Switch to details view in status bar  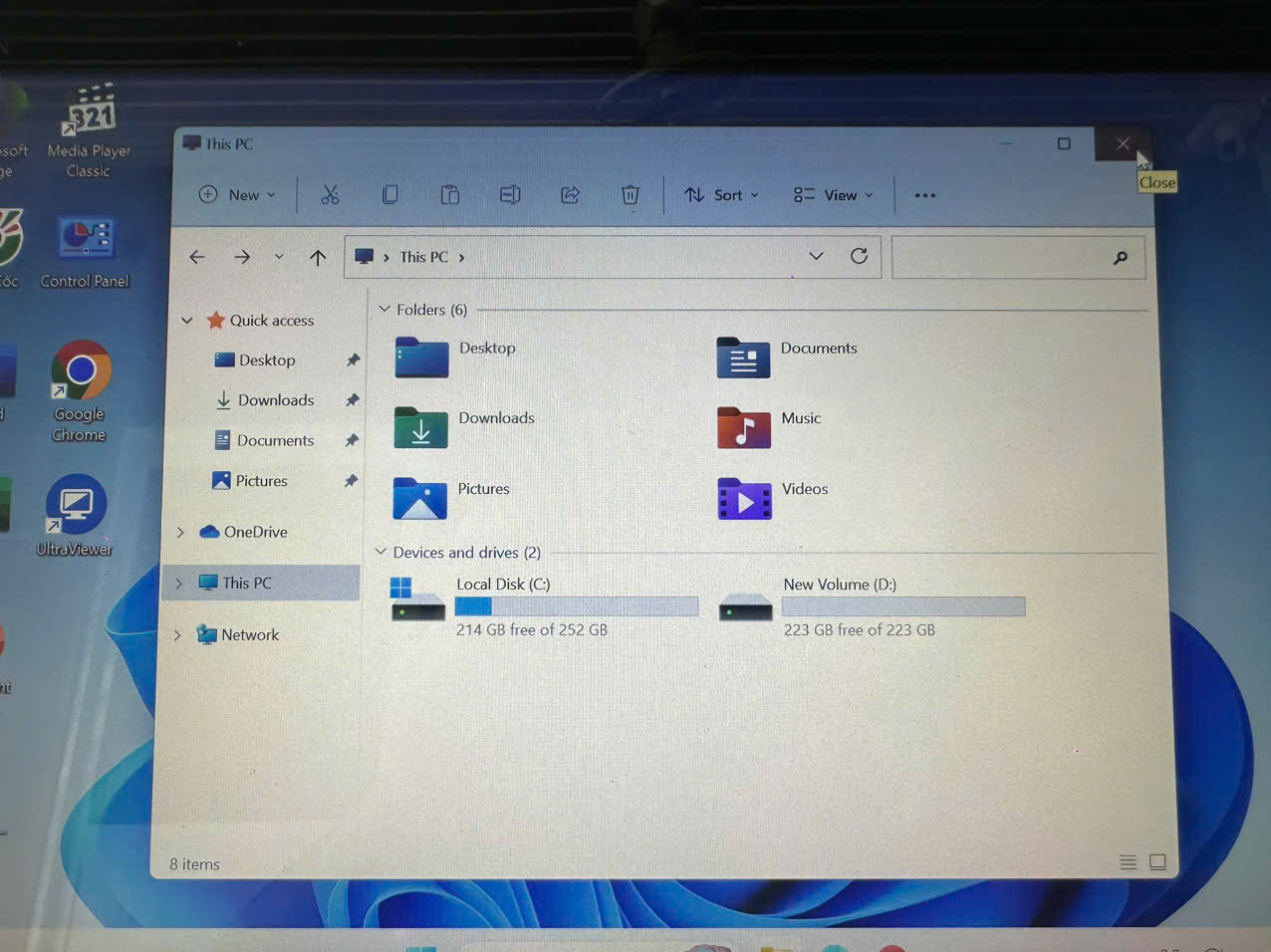(x=1128, y=862)
